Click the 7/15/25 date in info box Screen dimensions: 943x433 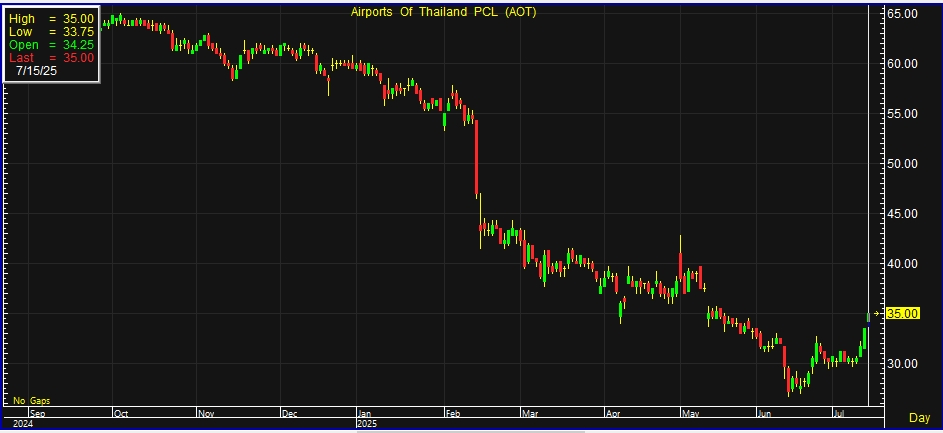pos(37,70)
